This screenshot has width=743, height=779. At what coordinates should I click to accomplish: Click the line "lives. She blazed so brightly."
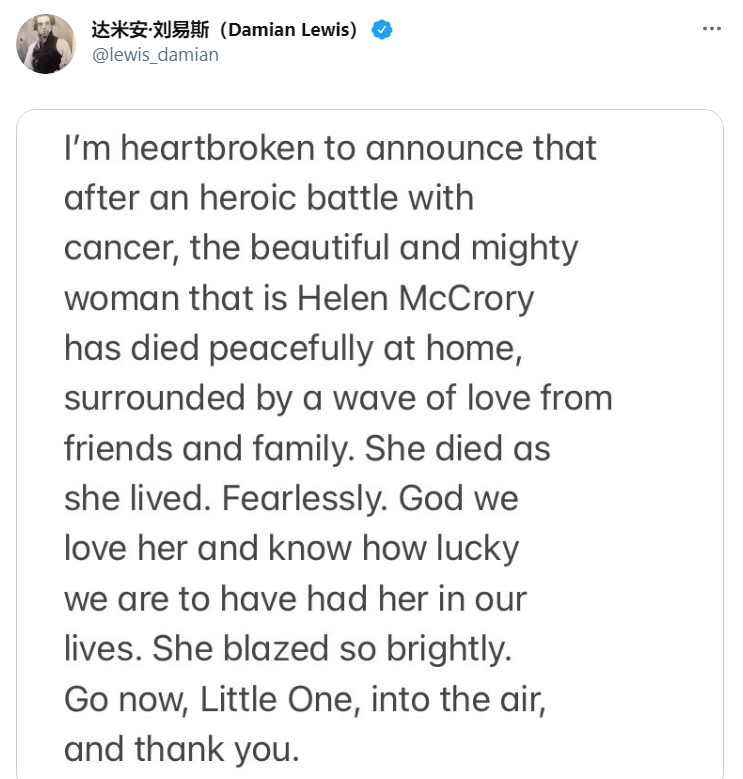click(x=288, y=649)
